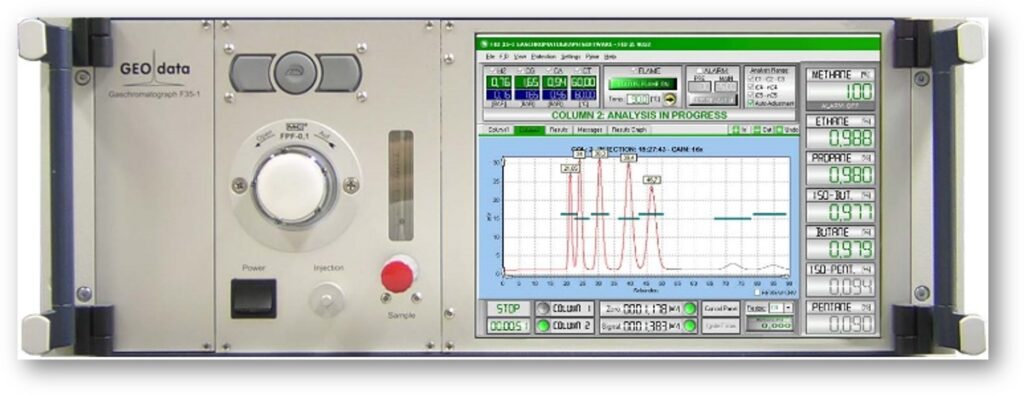The image size is (1024, 395).
Task: Click the Cancel Pace button
Action: [720, 308]
